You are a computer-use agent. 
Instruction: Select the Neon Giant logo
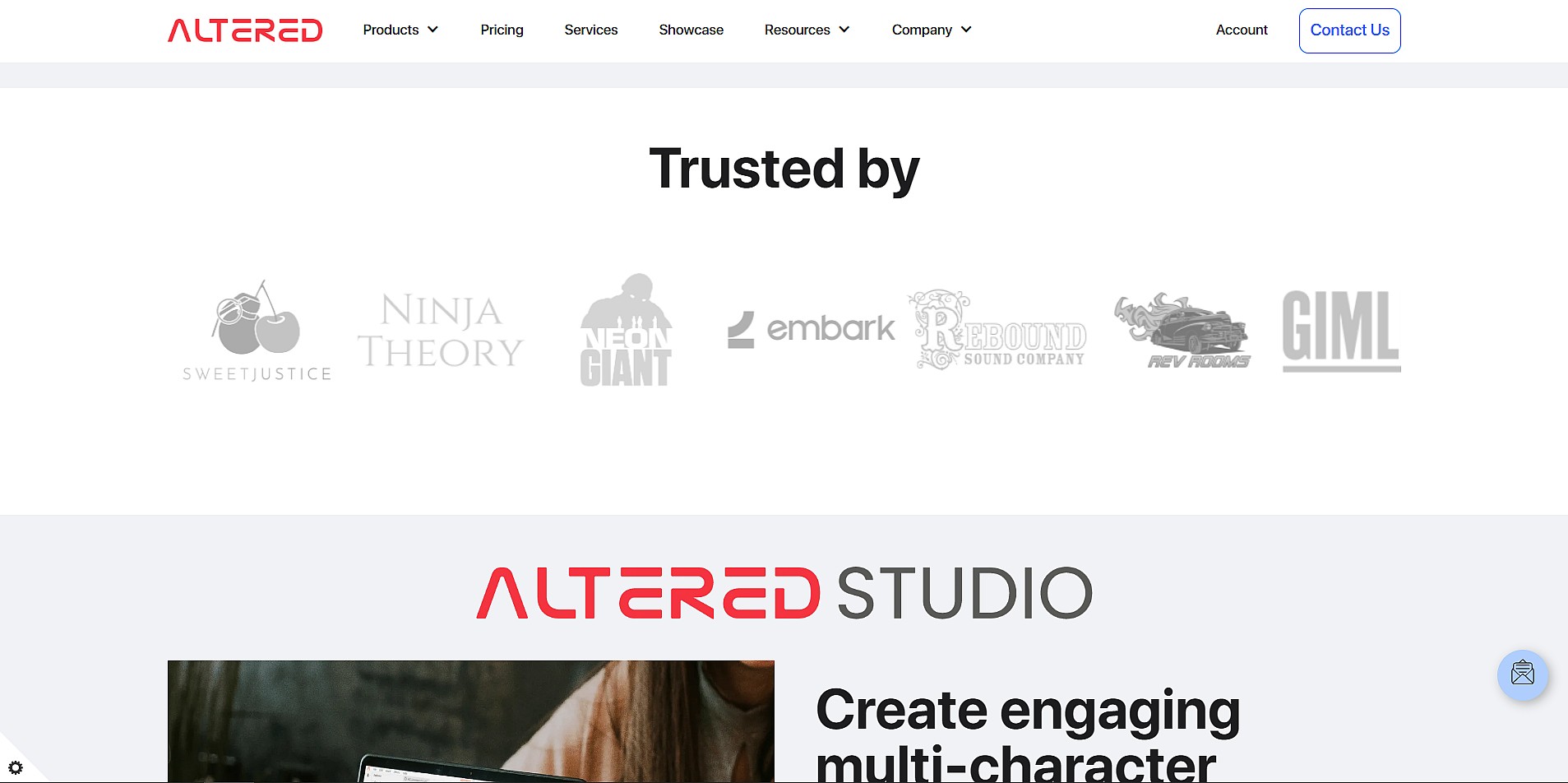pyautogui.click(x=626, y=330)
